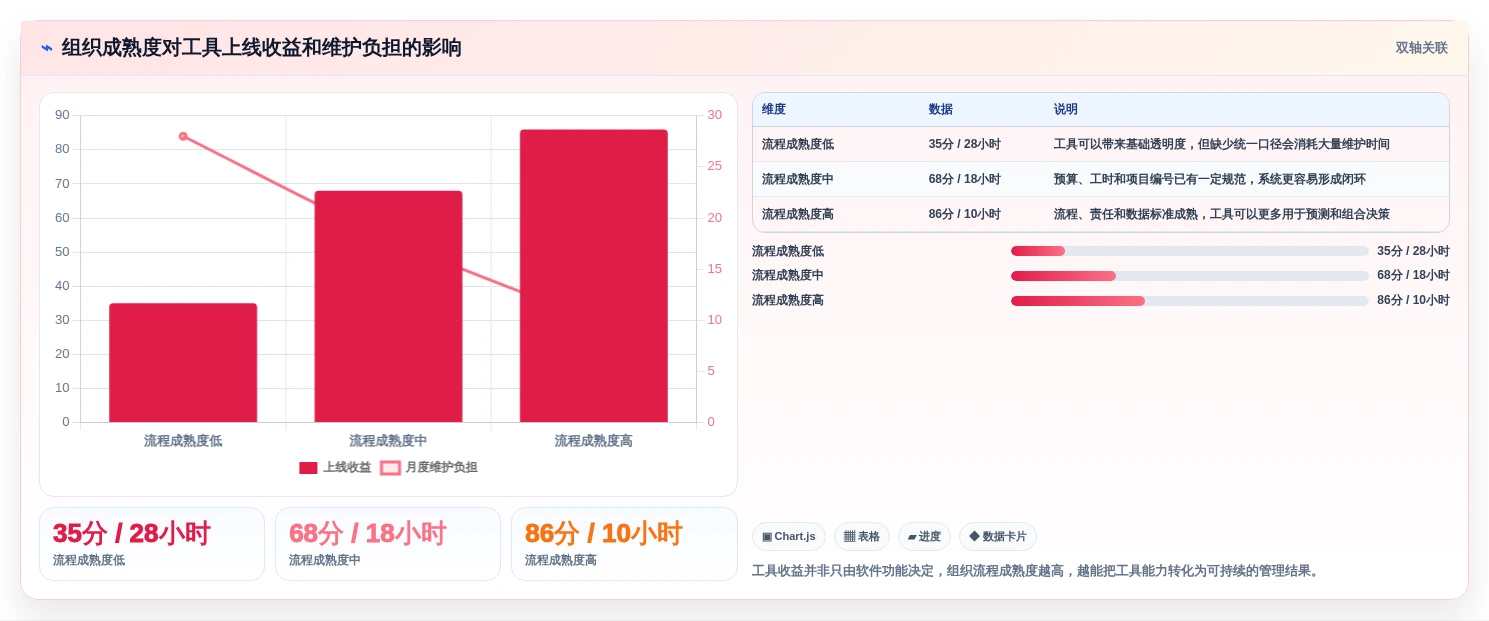Click the footnote starting 工具收益并非只由软件功能决定
The image size is (1489, 621).
1038,571
